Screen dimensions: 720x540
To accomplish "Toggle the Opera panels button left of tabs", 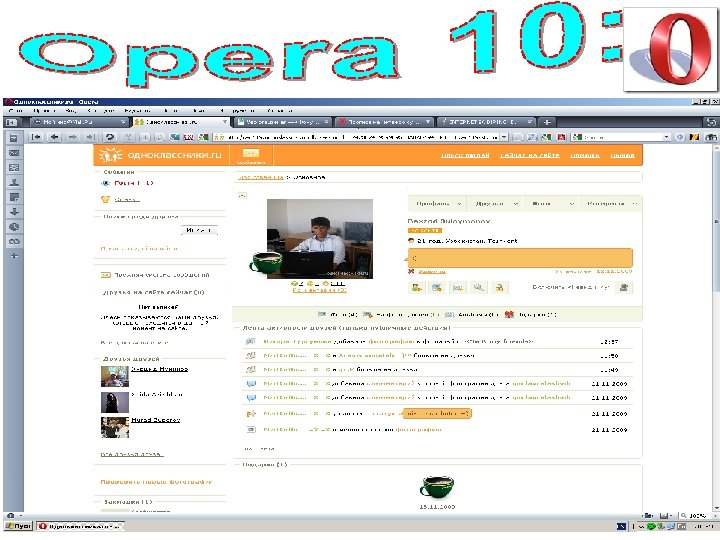I will point(11,122).
